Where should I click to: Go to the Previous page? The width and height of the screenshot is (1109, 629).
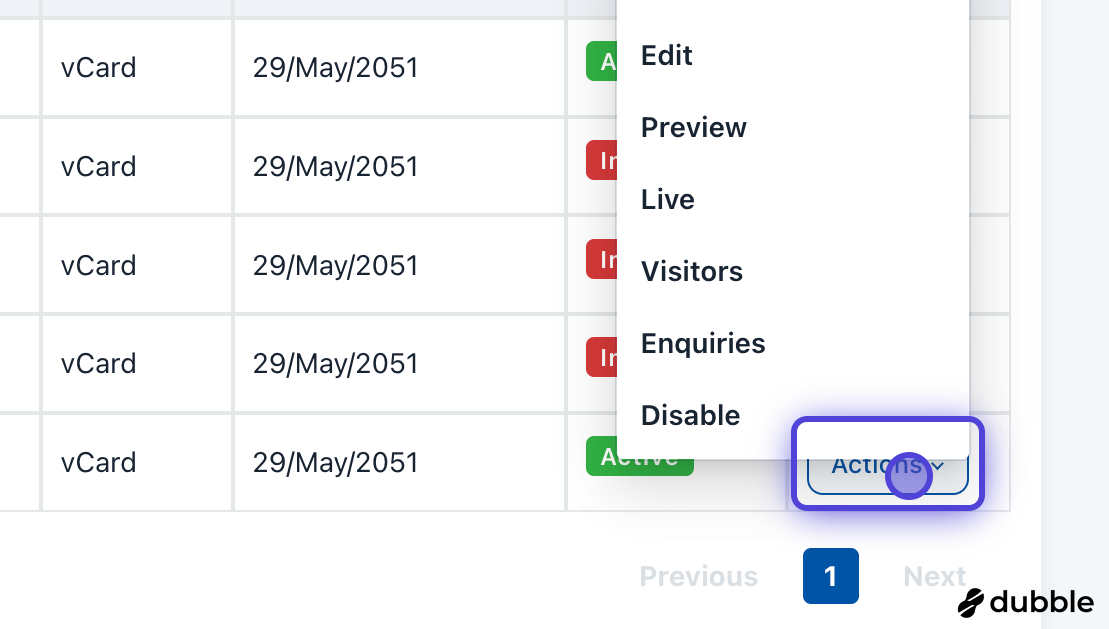(699, 577)
